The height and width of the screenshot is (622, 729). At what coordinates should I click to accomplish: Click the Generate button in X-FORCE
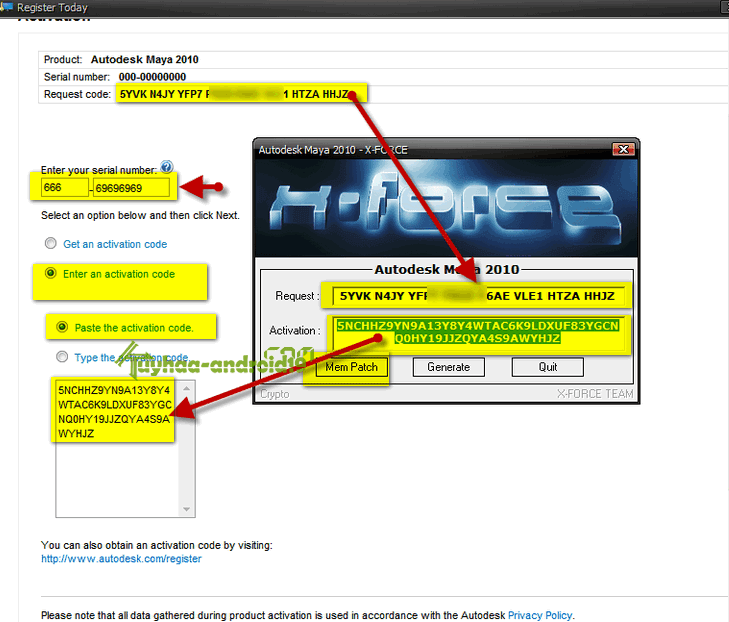[x=449, y=367]
